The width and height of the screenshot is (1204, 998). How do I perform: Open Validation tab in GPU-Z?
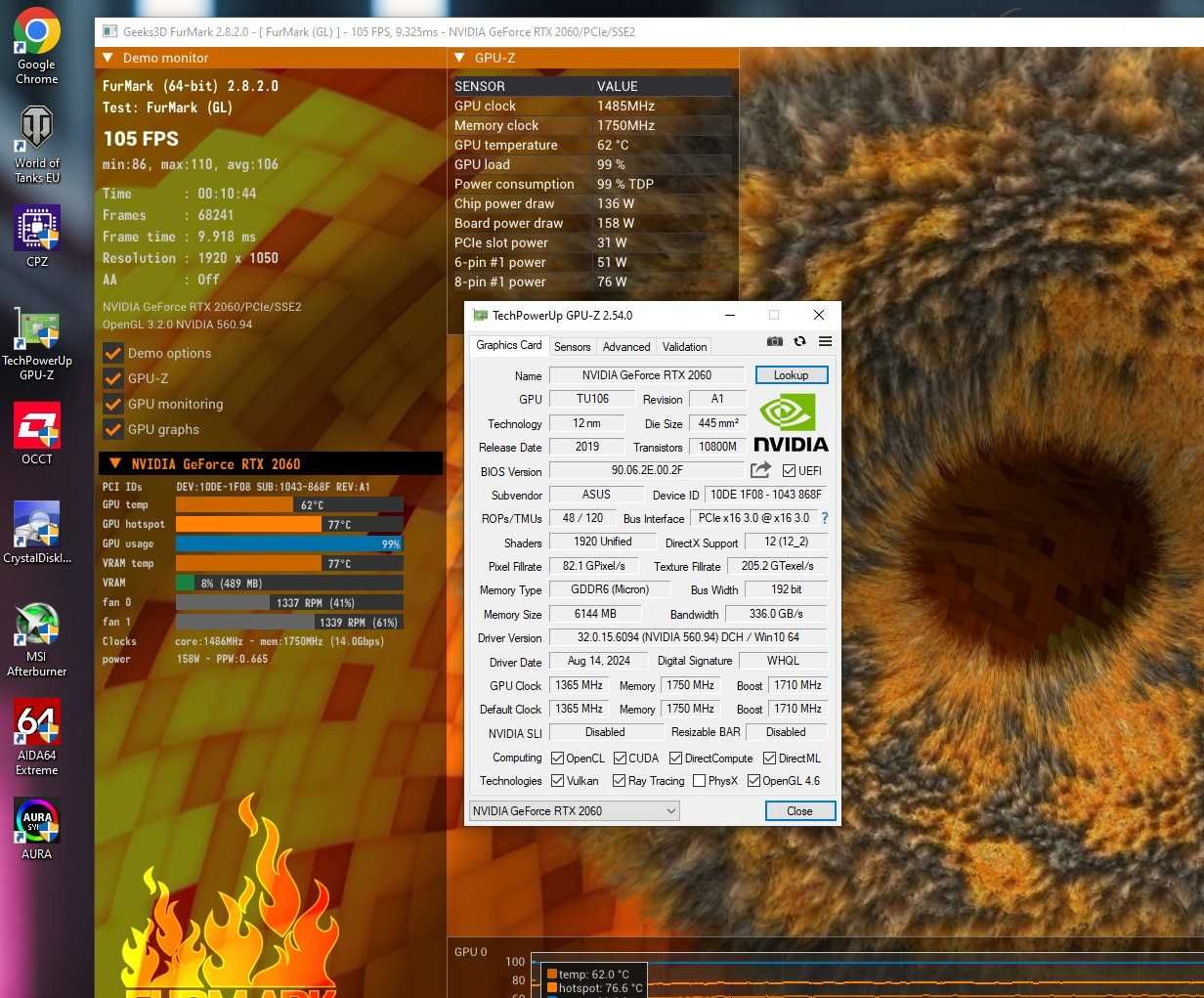pyautogui.click(x=684, y=347)
